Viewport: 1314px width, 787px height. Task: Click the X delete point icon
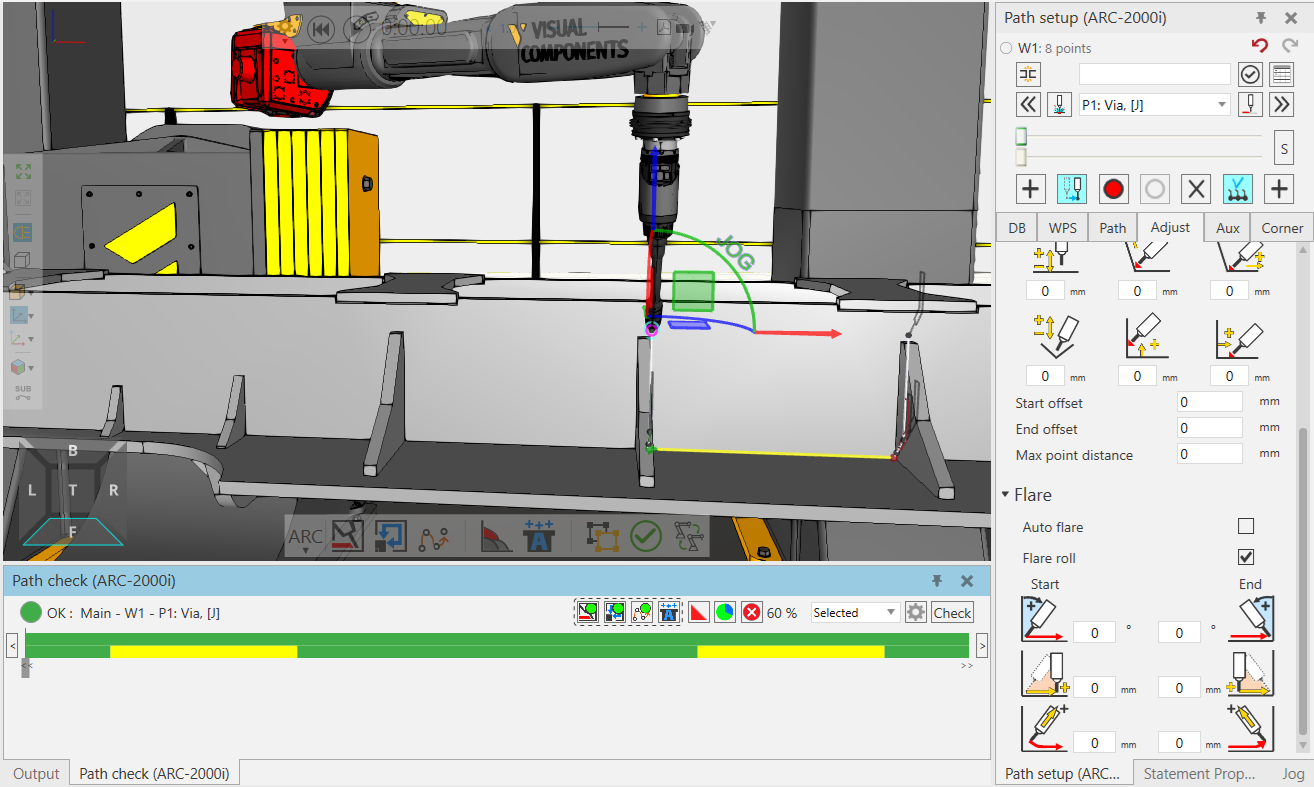pyautogui.click(x=1195, y=188)
